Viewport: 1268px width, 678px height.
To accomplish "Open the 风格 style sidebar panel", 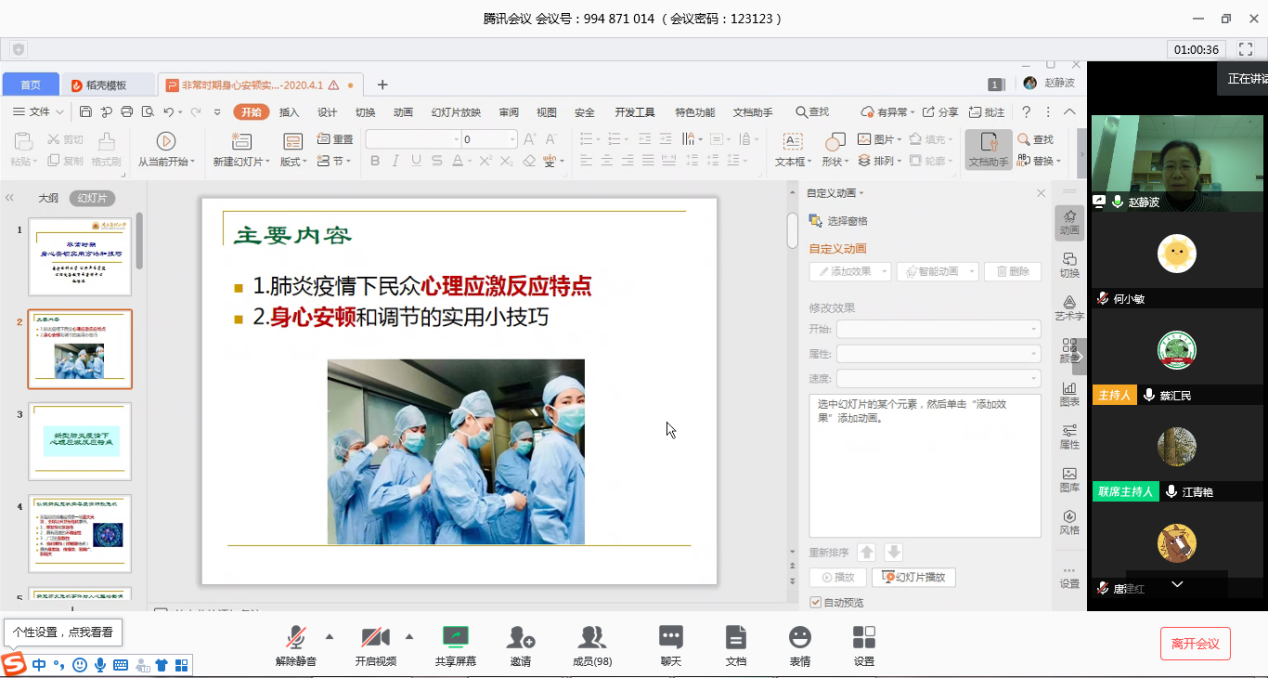I will tap(1069, 523).
